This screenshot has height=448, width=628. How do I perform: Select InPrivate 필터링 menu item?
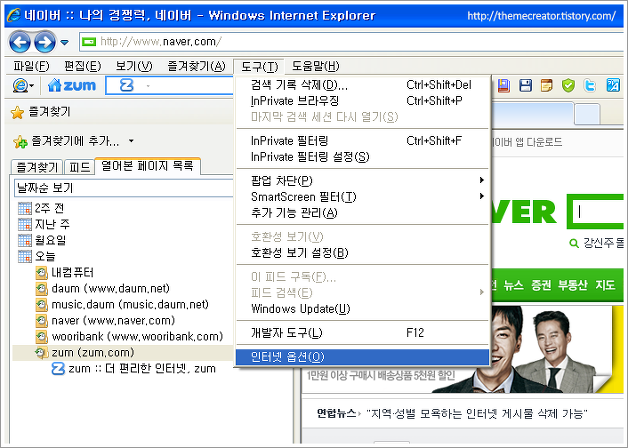tap(362, 141)
